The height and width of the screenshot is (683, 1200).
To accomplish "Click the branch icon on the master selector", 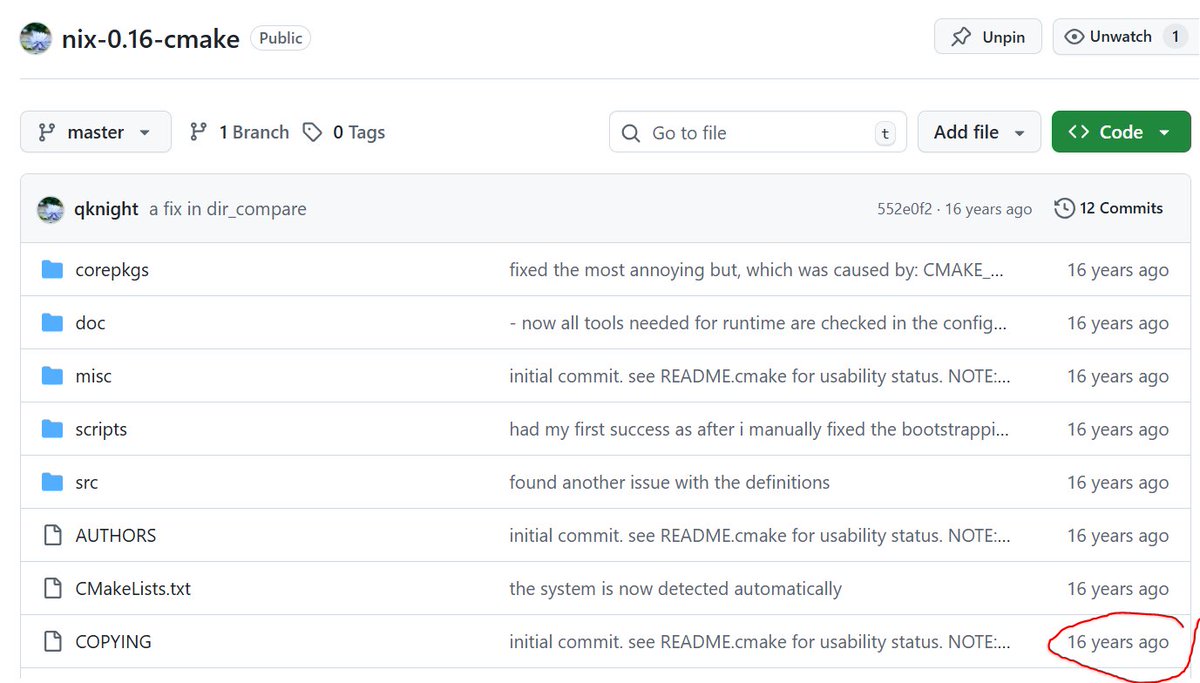I will point(47,132).
